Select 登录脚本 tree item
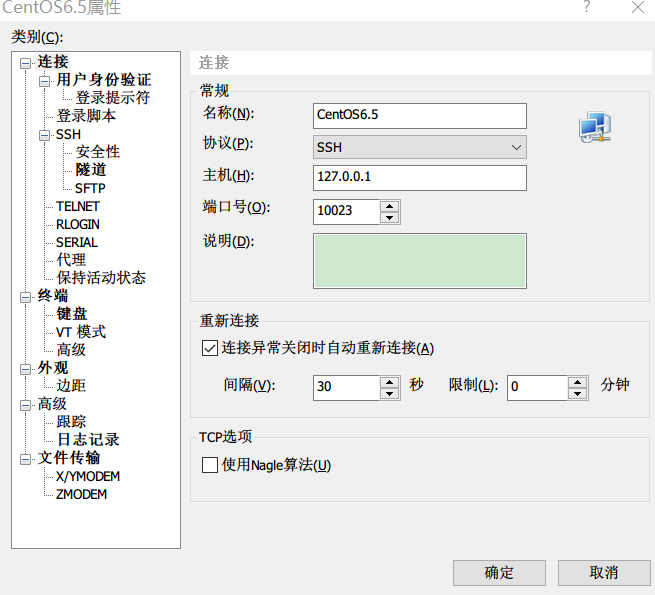655x595 pixels. (86, 116)
